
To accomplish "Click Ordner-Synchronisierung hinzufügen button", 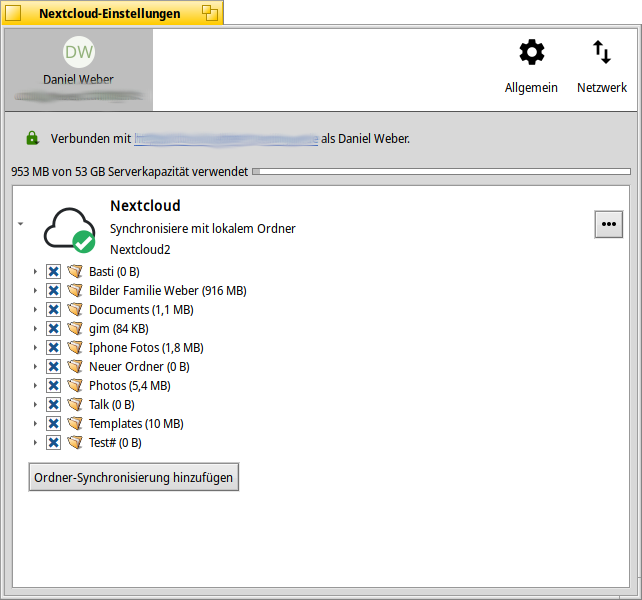I will pyautogui.click(x=134, y=478).
